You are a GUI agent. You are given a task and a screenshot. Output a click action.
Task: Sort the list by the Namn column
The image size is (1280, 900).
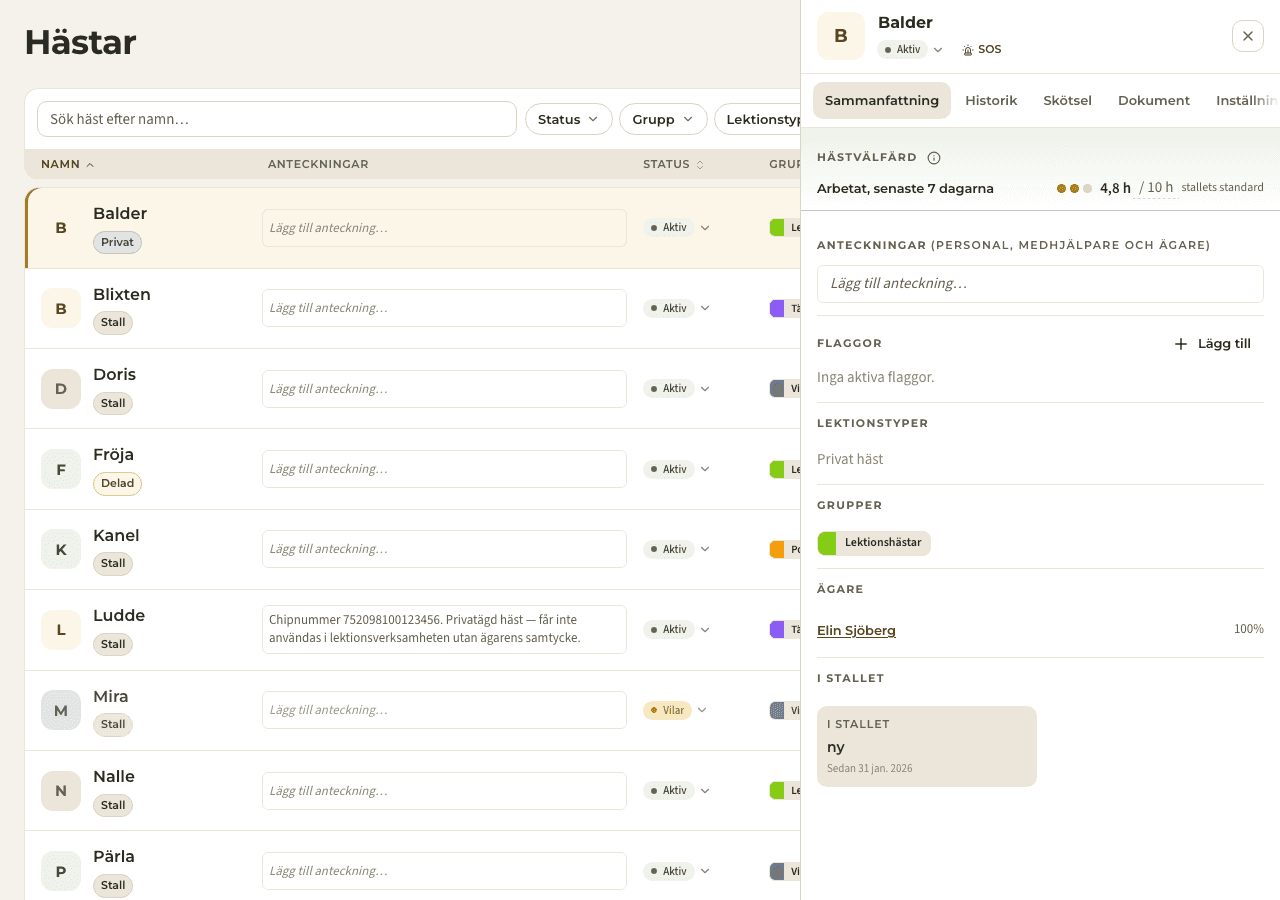click(68, 164)
